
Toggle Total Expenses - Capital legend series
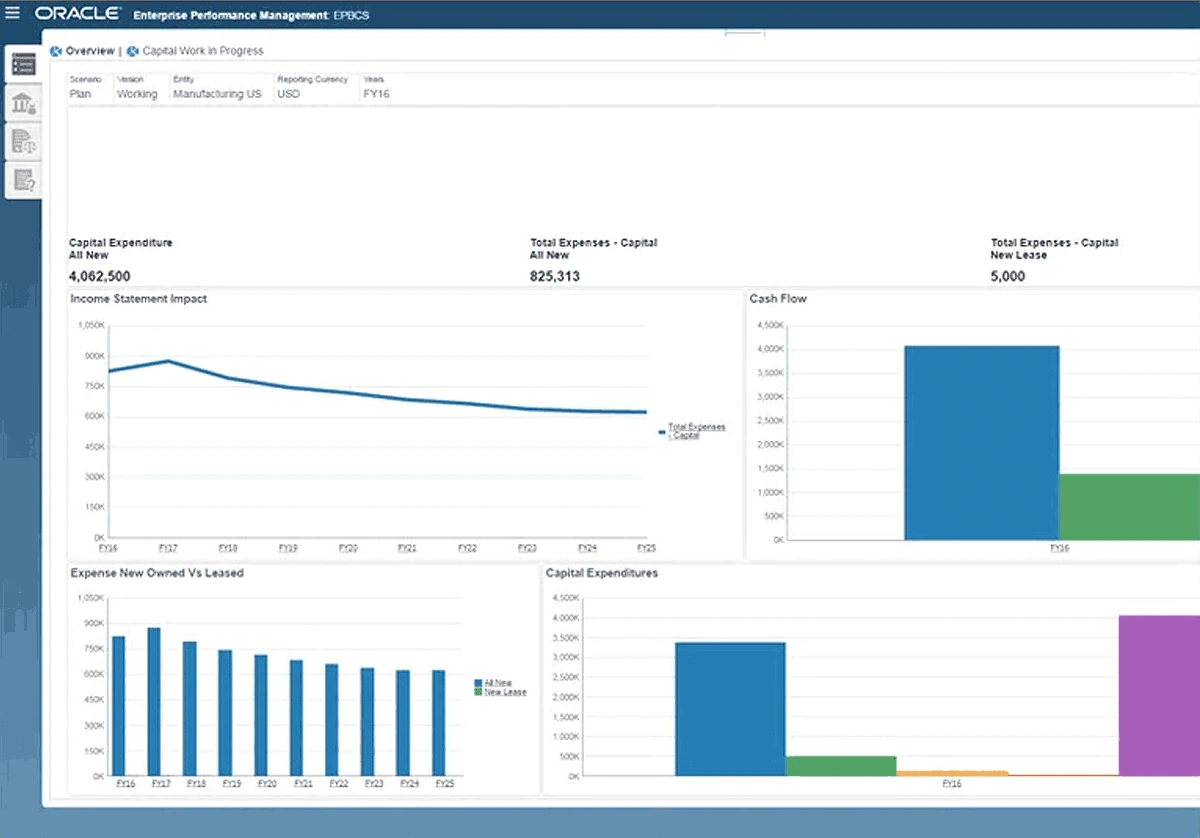click(x=696, y=431)
